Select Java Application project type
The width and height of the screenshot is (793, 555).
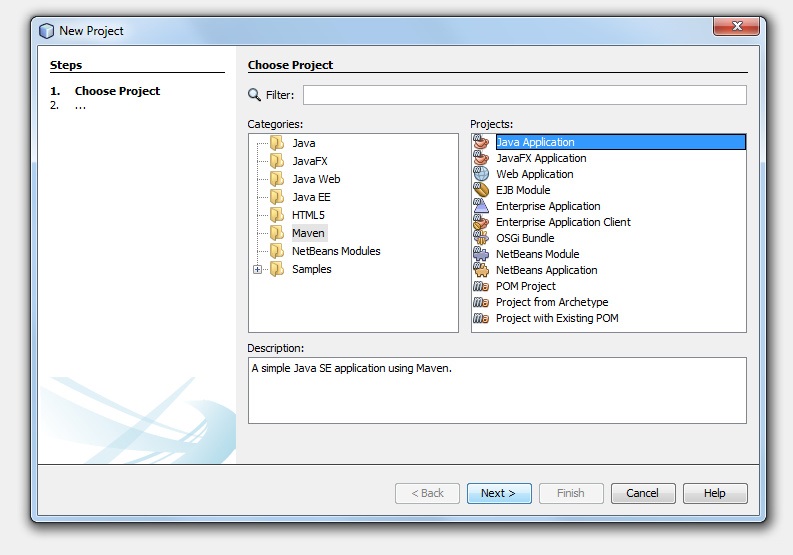click(x=621, y=142)
